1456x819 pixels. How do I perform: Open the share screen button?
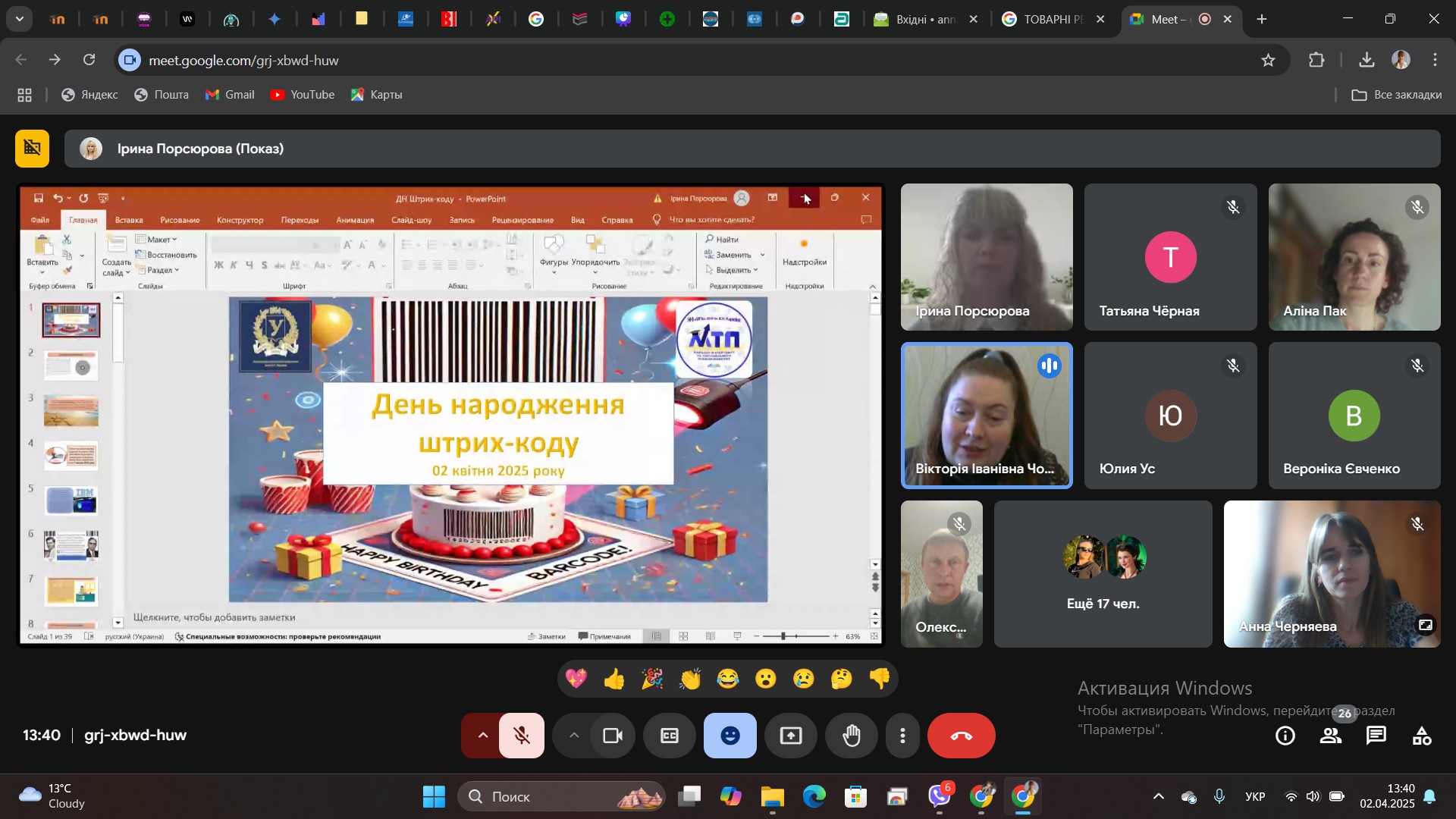791,736
